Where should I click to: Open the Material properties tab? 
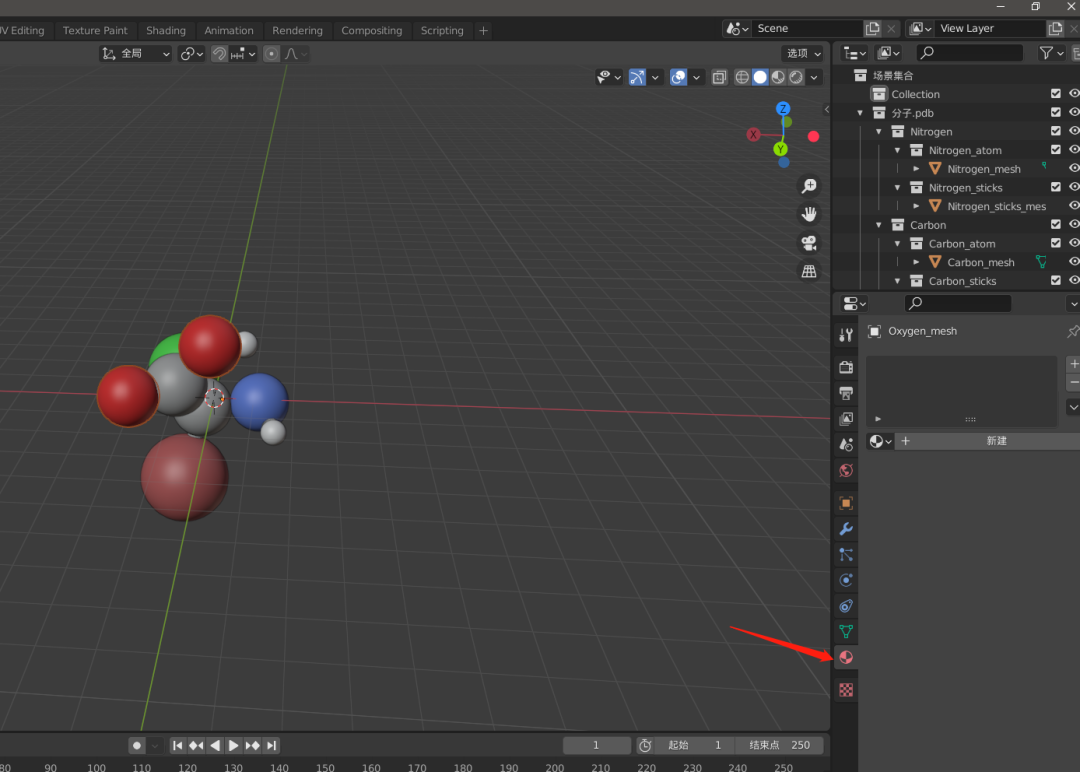[846, 658]
